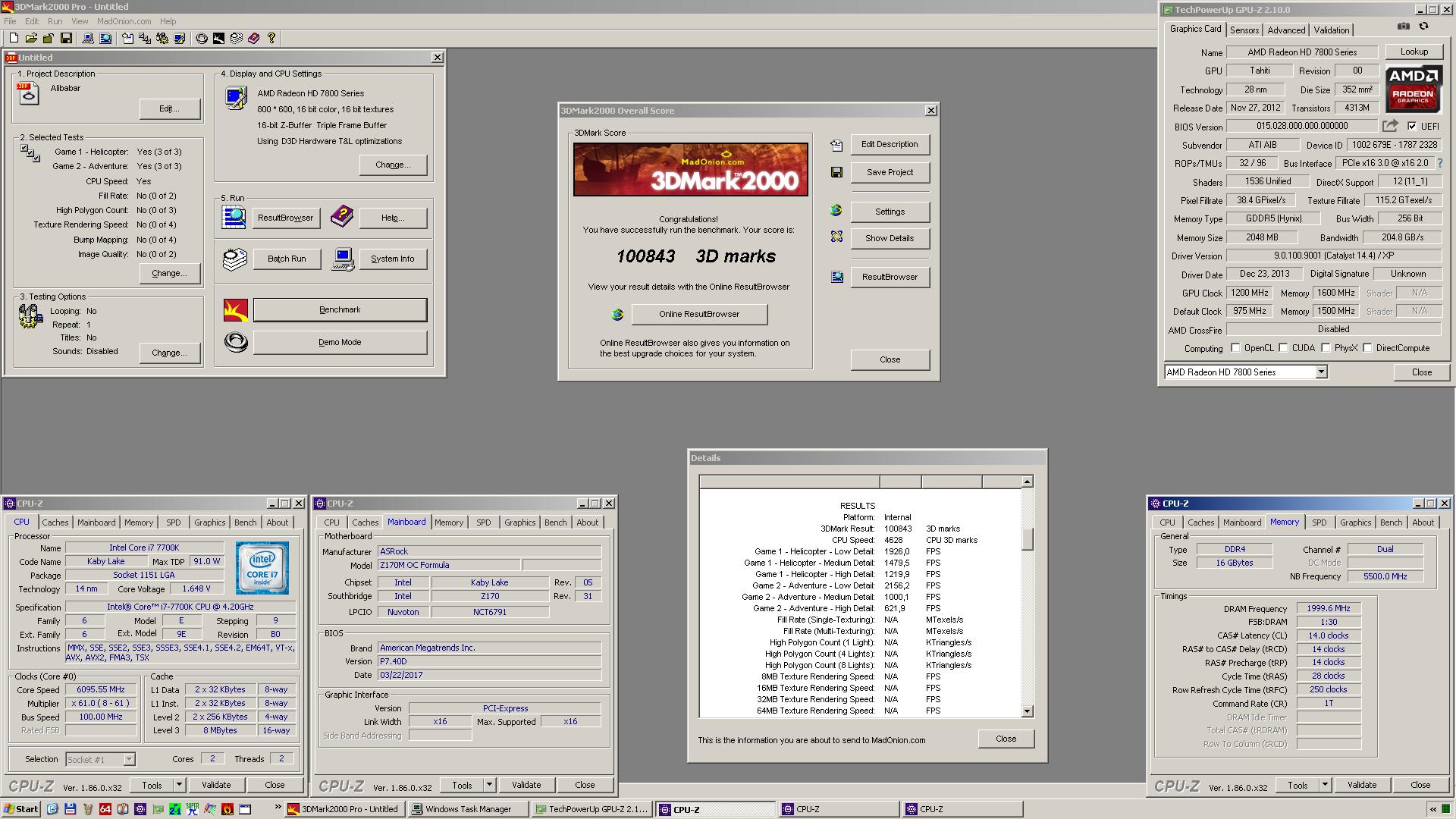This screenshot has height=819, width=1456.
Task: Toggle the UEFI checkbox in GPU-Z
Action: pos(1412,126)
